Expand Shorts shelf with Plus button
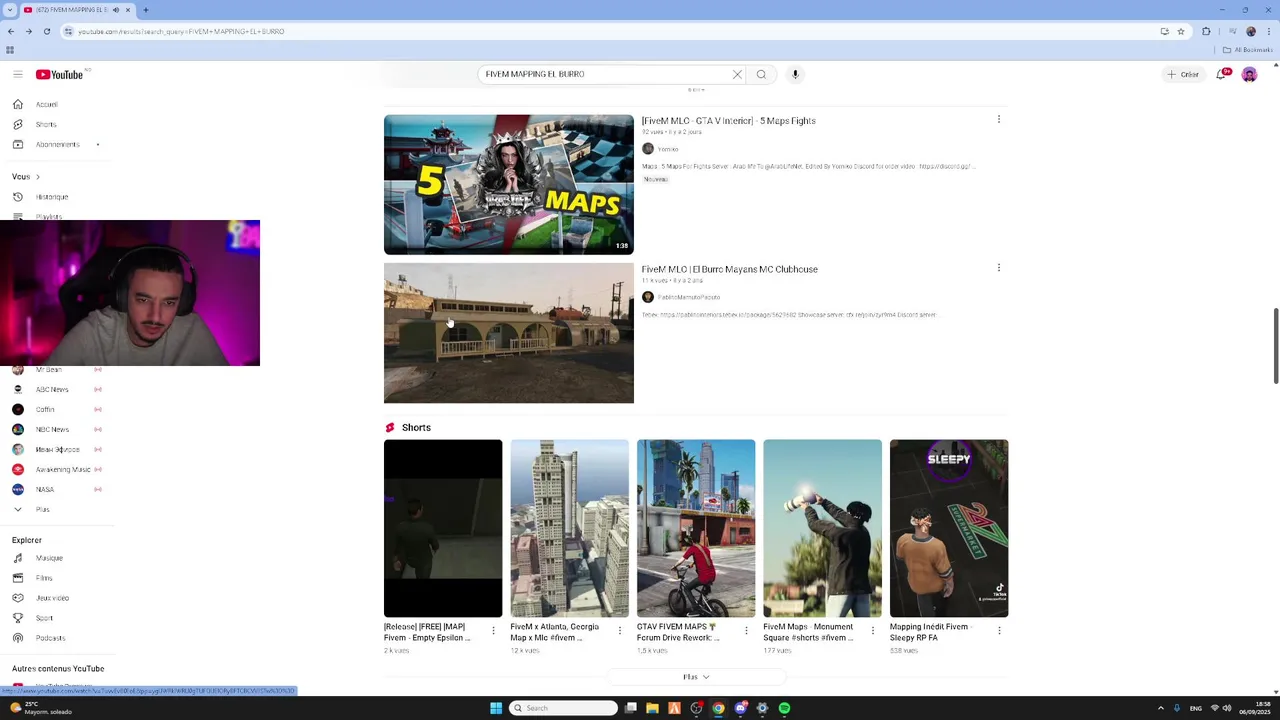The width and height of the screenshot is (1280, 720). pyautogui.click(x=696, y=677)
